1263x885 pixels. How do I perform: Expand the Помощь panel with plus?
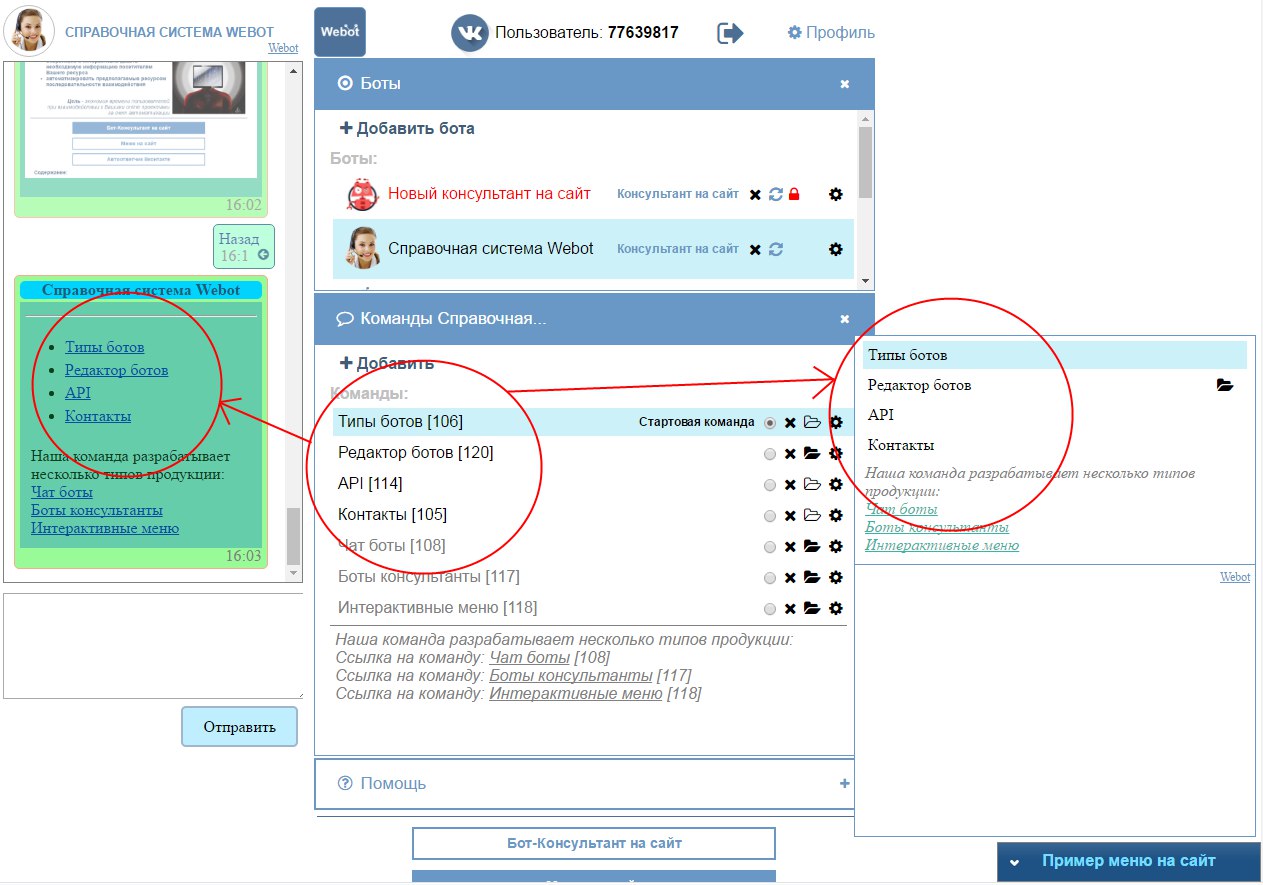pyautogui.click(x=845, y=784)
